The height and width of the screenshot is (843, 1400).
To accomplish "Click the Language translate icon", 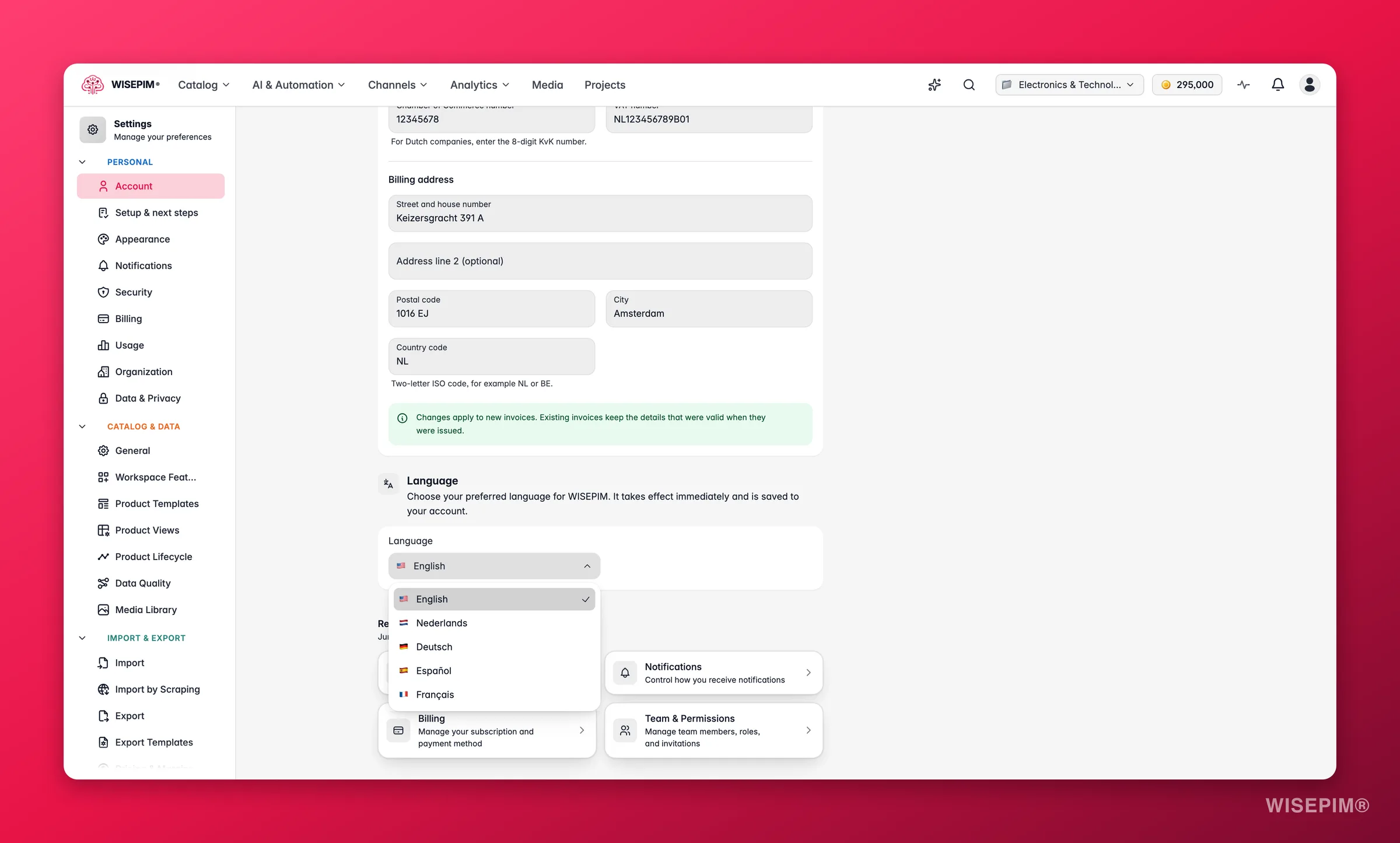I will (x=388, y=484).
